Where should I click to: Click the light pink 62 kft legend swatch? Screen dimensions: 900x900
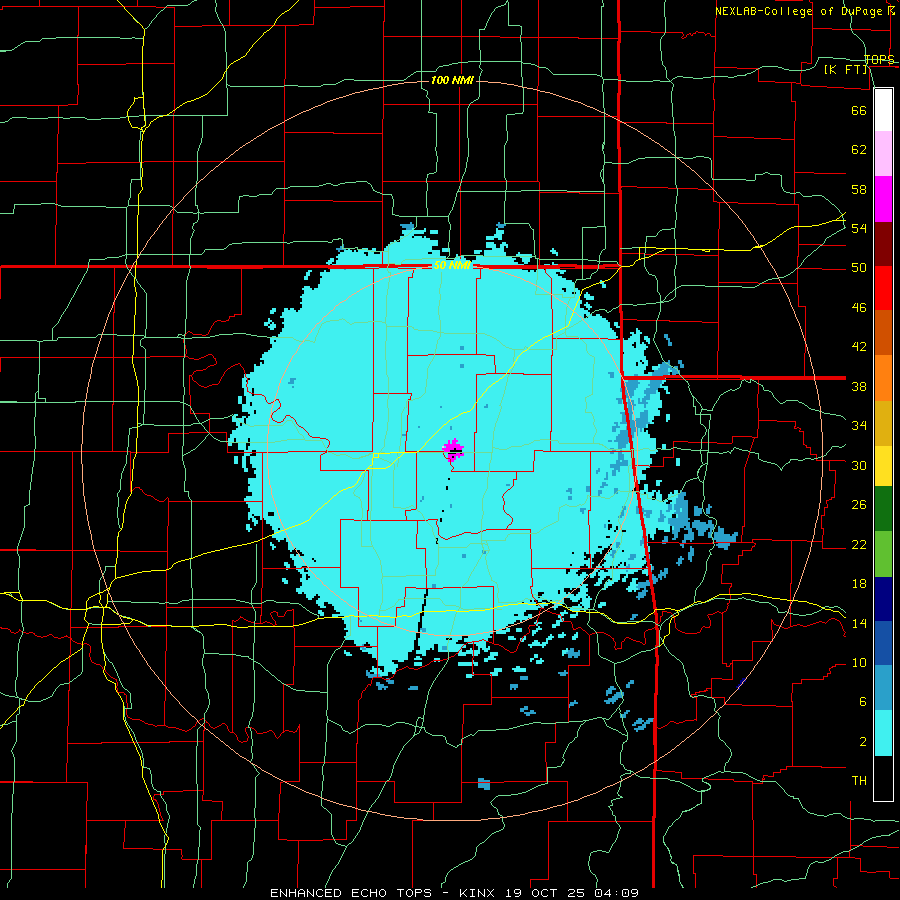[883, 154]
